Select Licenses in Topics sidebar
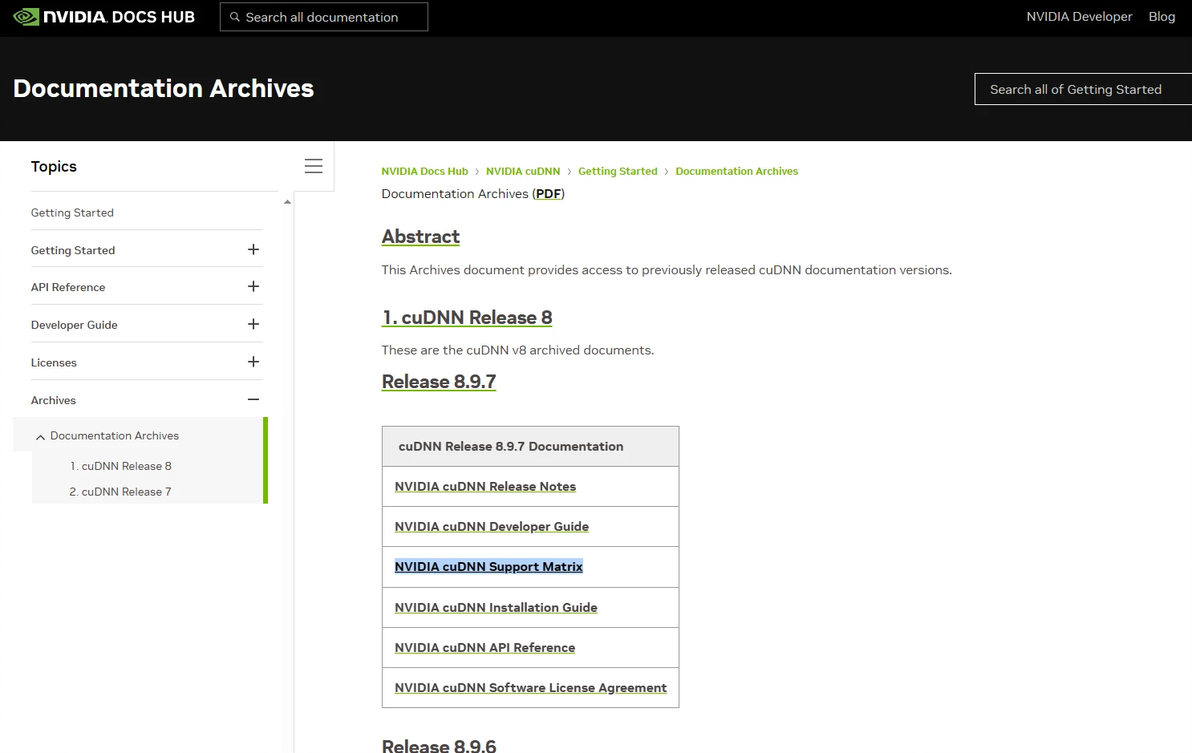The image size is (1192, 753). (53, 362)
